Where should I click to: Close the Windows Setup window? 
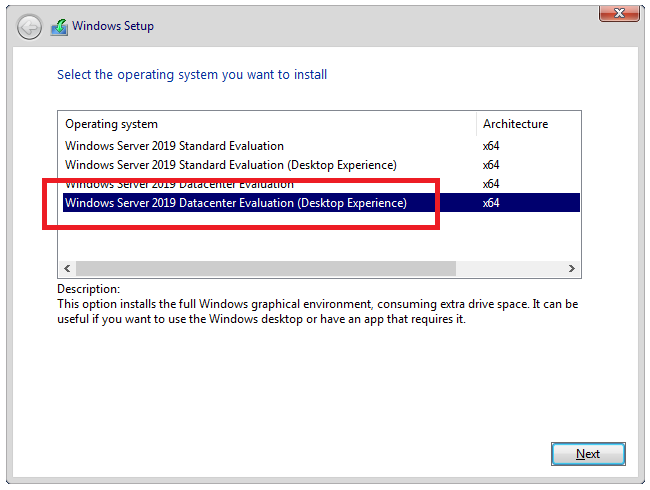pos(620,12)
